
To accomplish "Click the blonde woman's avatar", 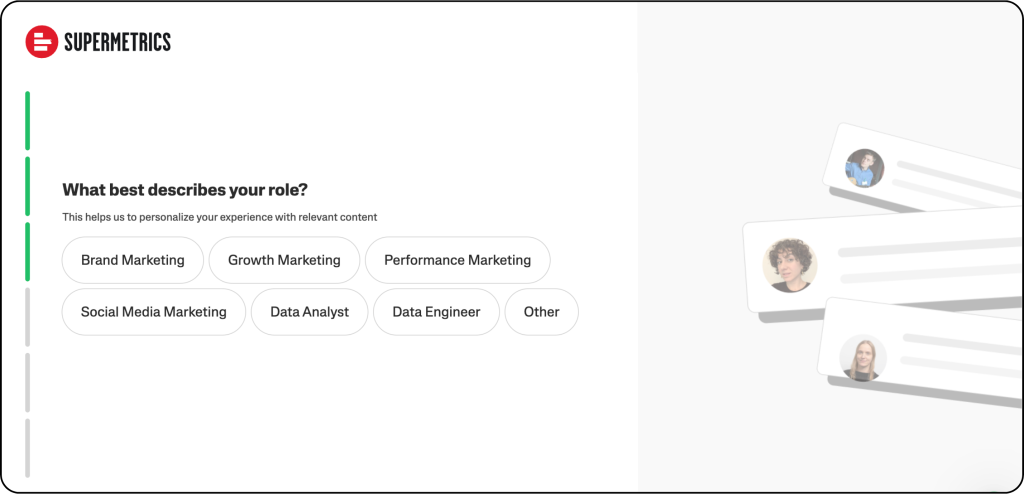I will pos(862,357).
